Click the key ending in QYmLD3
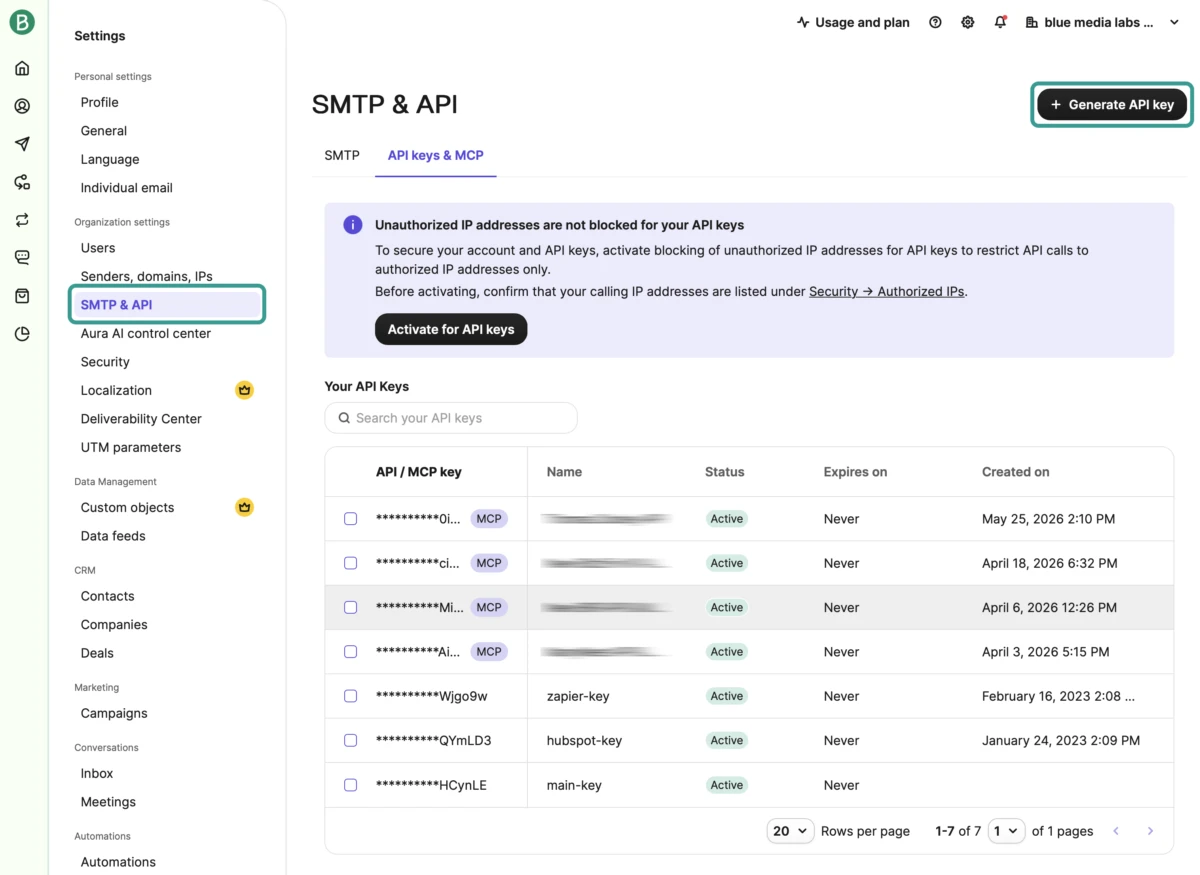1200x875 pixels. (x=434, y=740)
